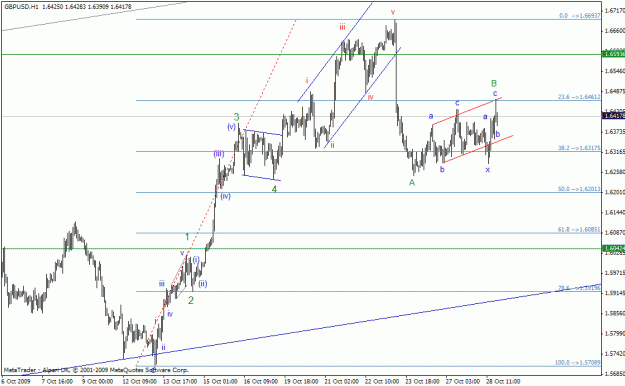Select the '38.2 -->1.63175' Fibonacci label

[579, 148]
